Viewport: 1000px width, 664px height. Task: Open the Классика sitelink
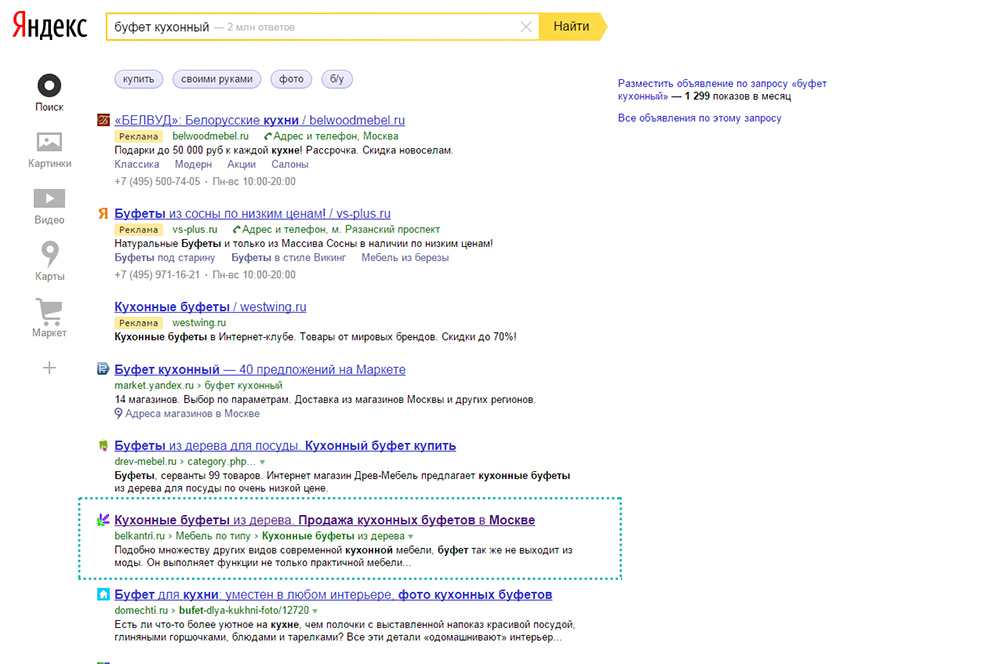pyautogui.click(x=136, y=164)
